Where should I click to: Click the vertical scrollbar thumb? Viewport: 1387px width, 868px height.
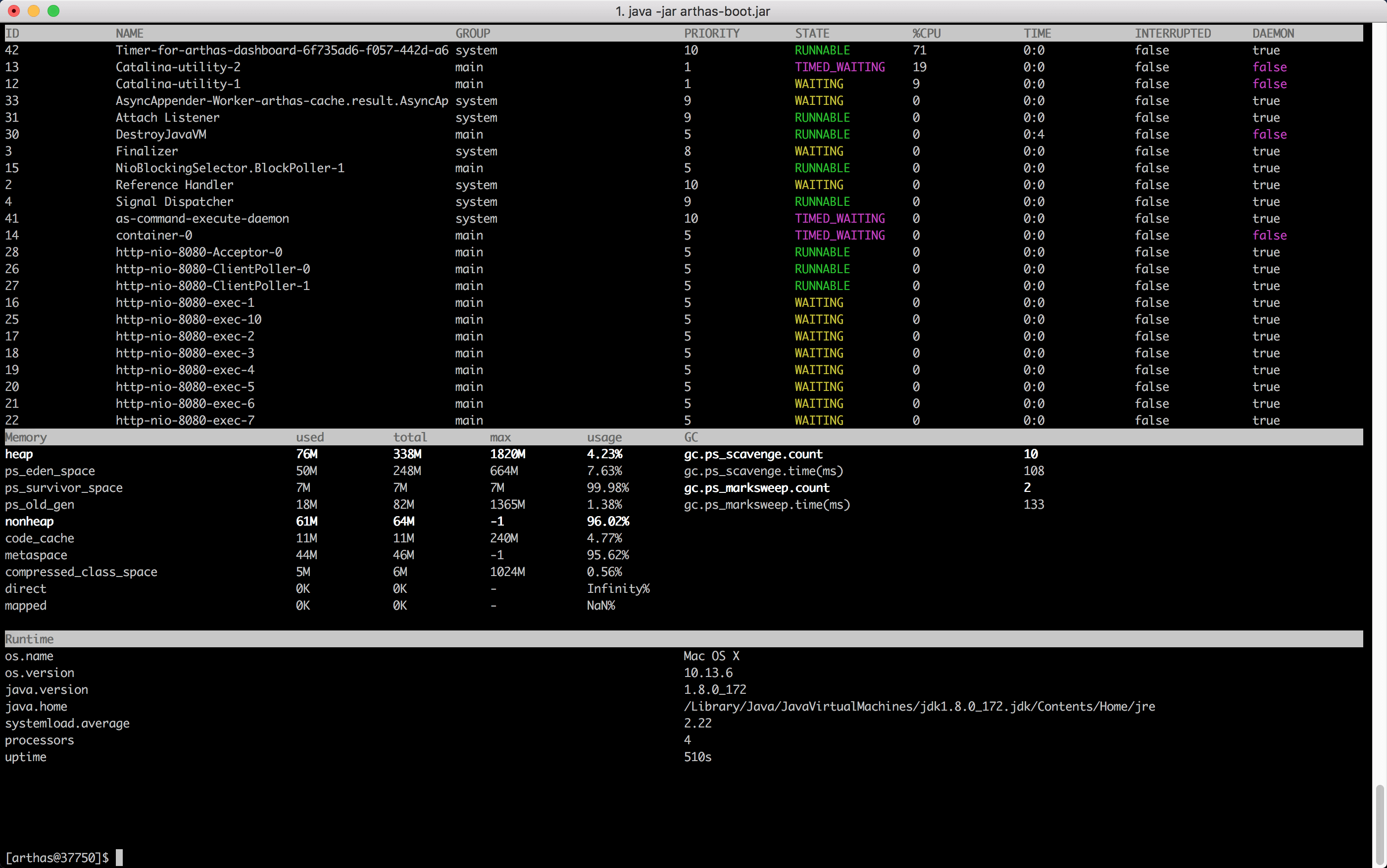coord(1379,823)
